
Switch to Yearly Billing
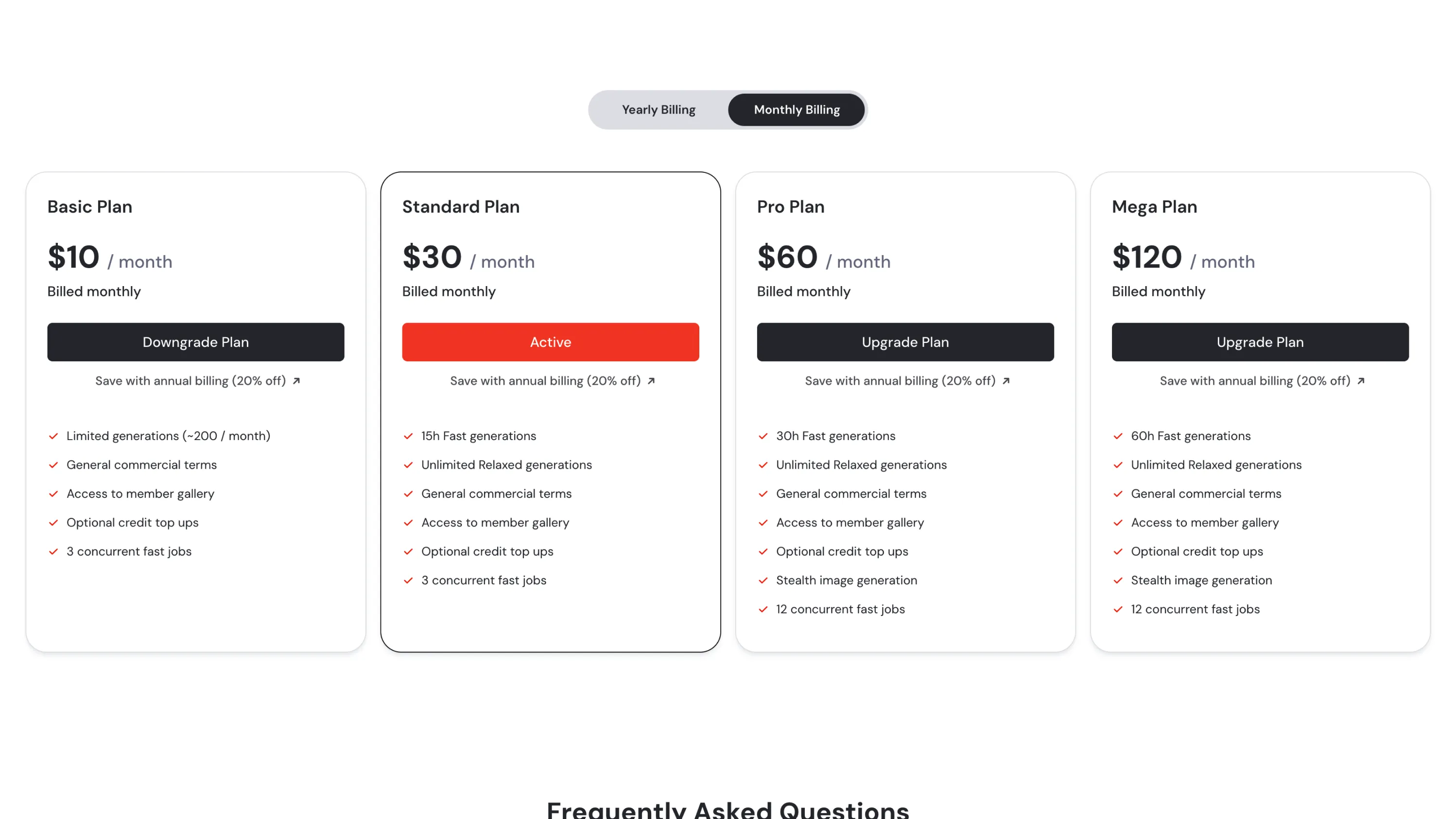659,110
